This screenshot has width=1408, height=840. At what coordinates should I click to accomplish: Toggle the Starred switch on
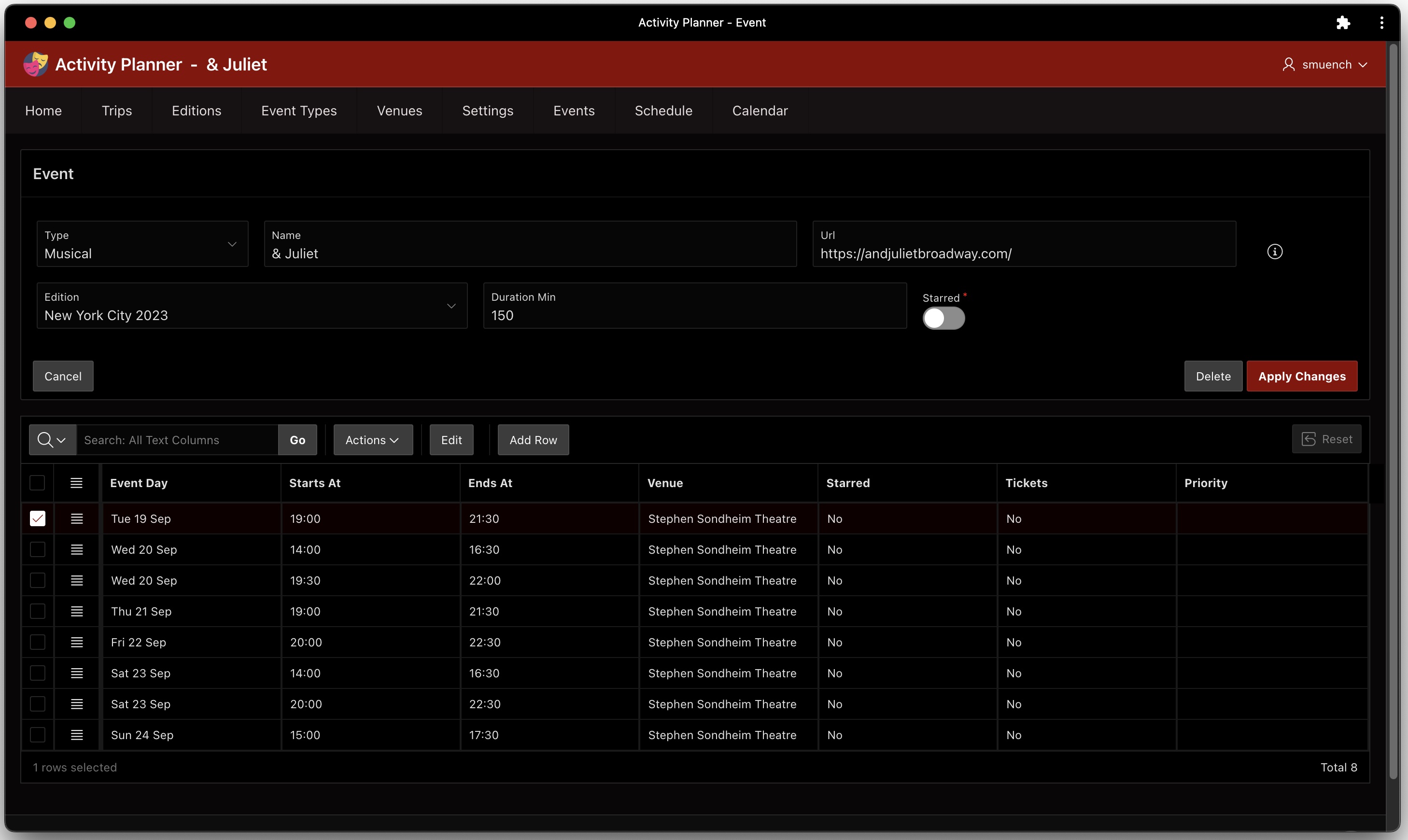coord(943,318)
